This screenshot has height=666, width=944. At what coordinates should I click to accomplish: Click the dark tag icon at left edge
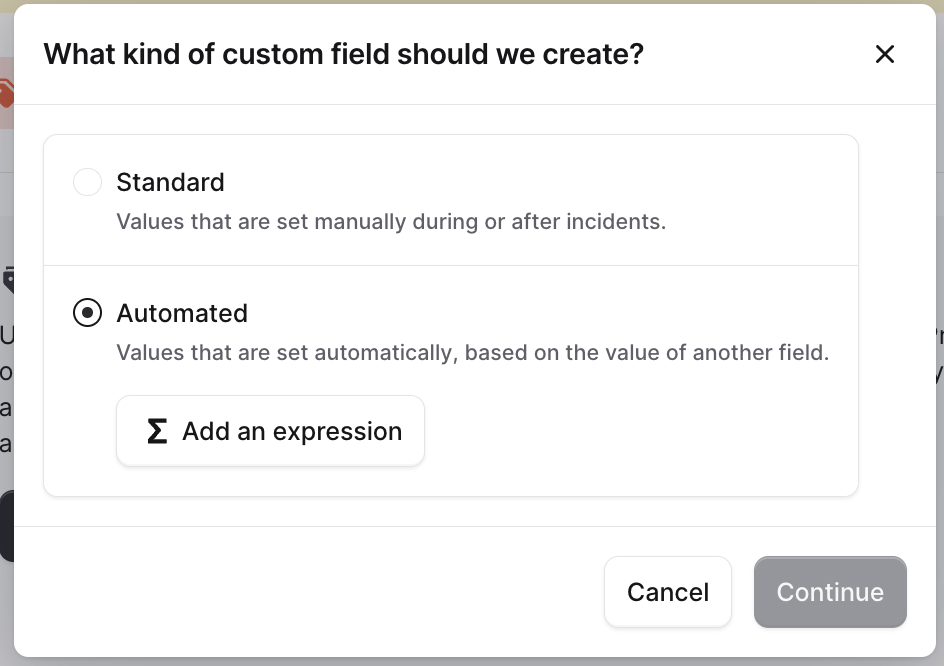click(7, 279)
